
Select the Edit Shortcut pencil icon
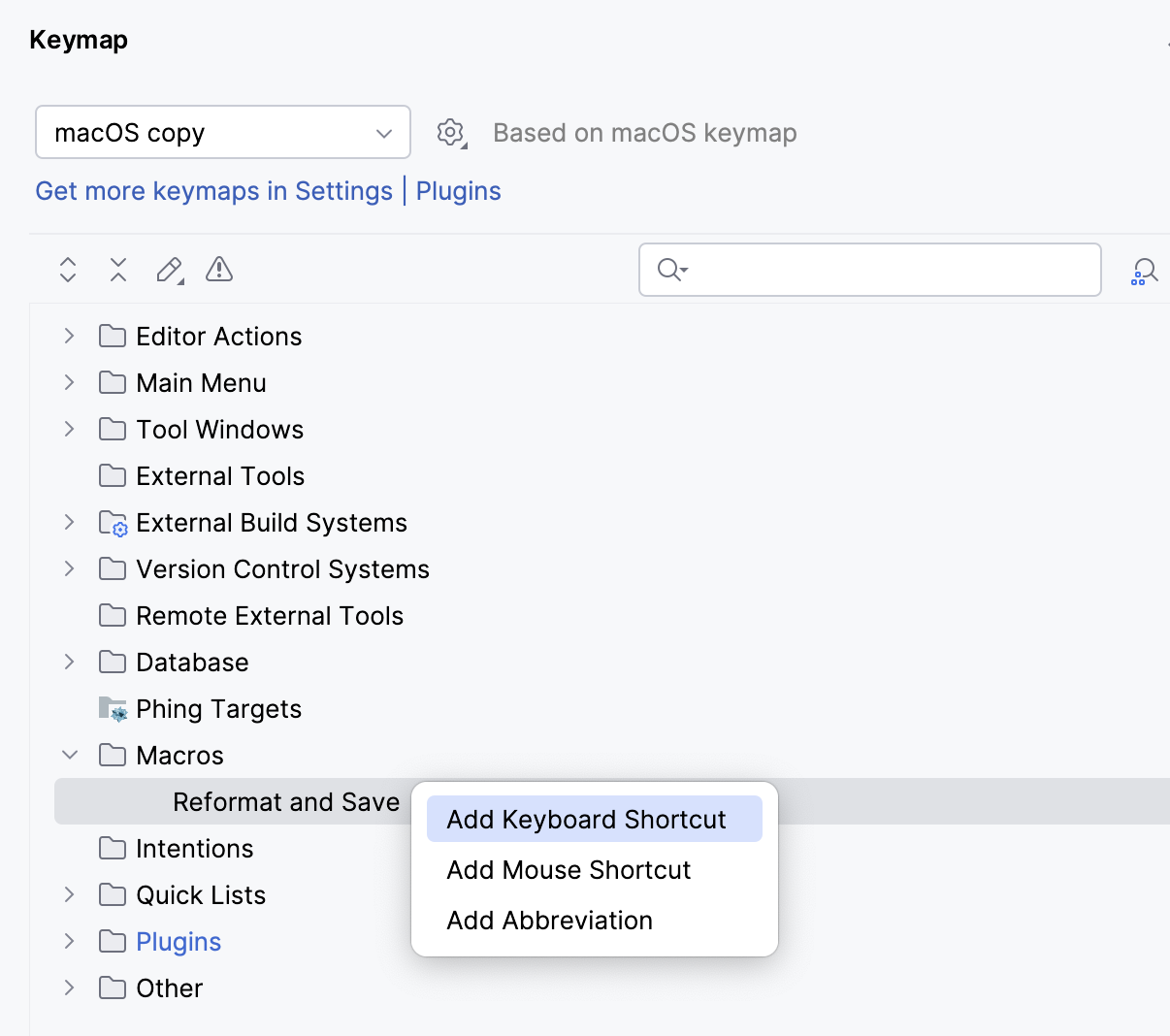point(168,270)
